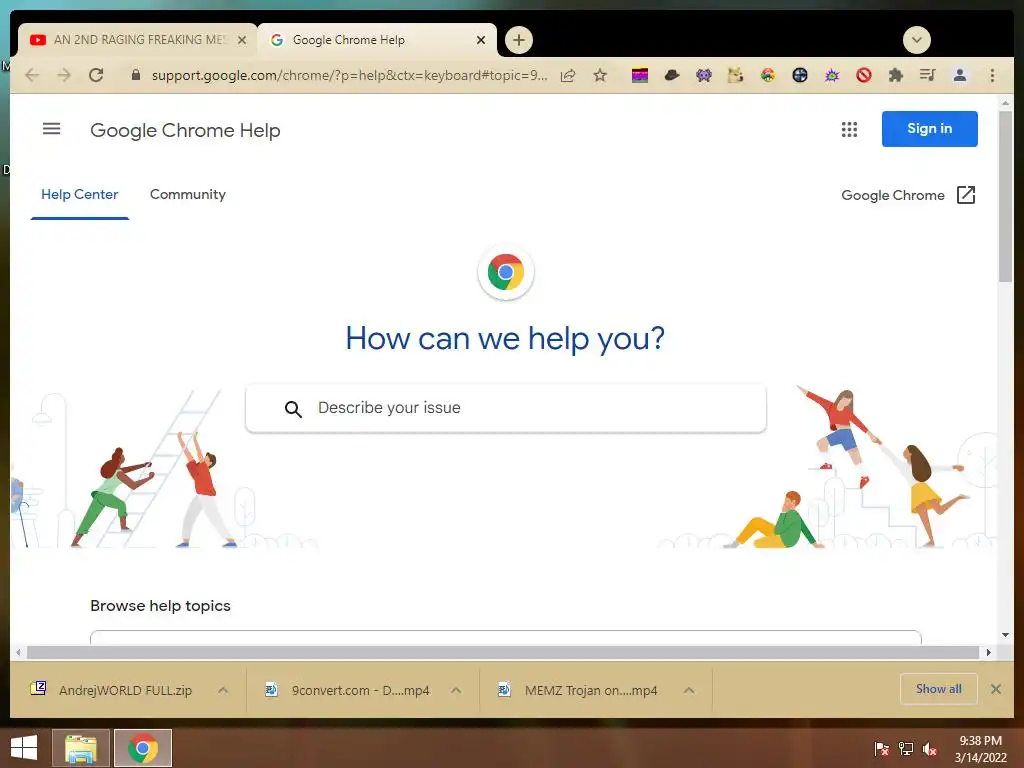Go forward to the next page
Image resolution: width=1024 pixels, height=768 pixels.
click(x=64, y=75)
